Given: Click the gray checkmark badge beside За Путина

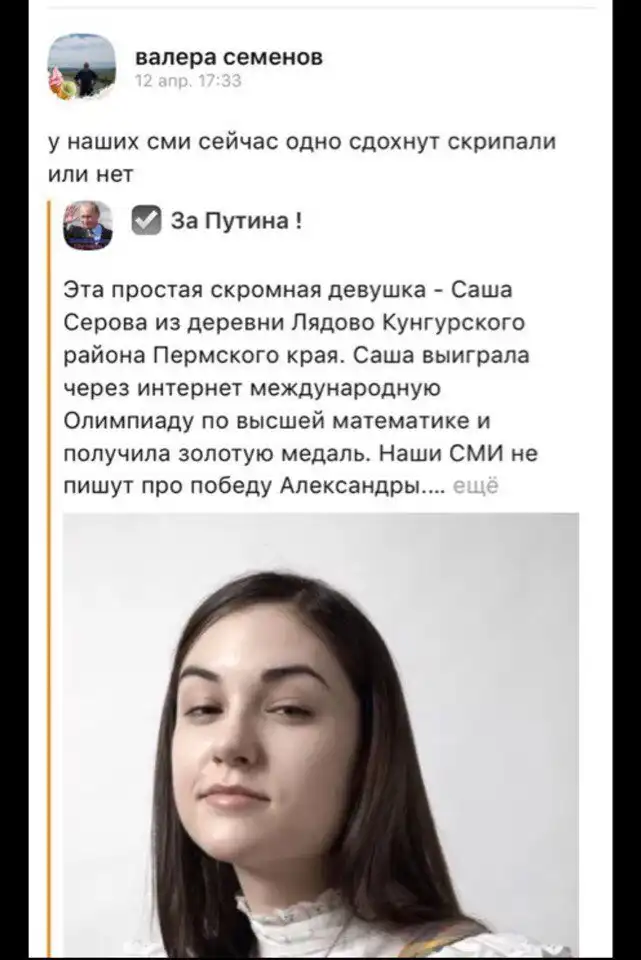Looking at the screenshot, I should click(x=146, y=220).
